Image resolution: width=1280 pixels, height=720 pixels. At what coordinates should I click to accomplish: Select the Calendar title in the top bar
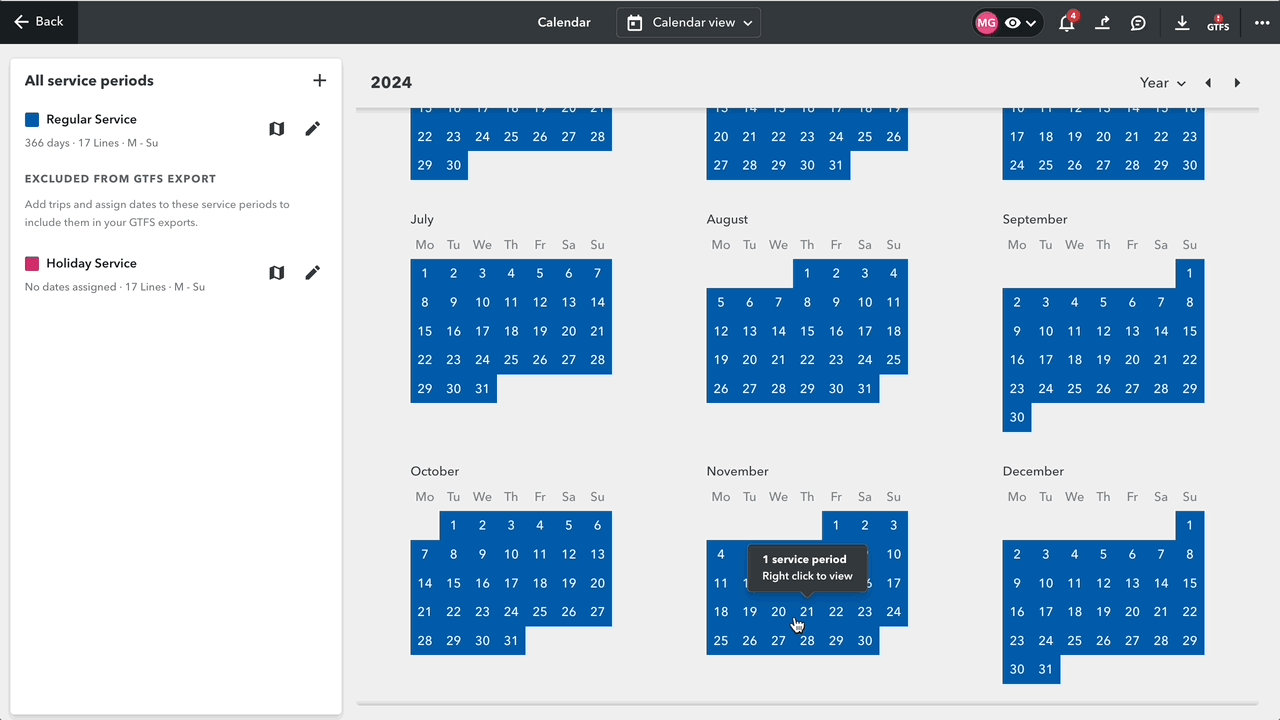coord(563,22)
